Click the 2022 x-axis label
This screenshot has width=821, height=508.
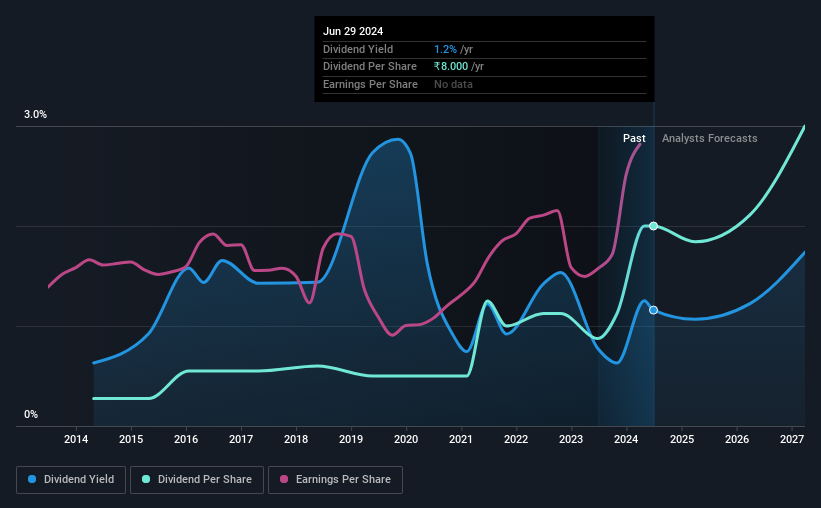516,439
